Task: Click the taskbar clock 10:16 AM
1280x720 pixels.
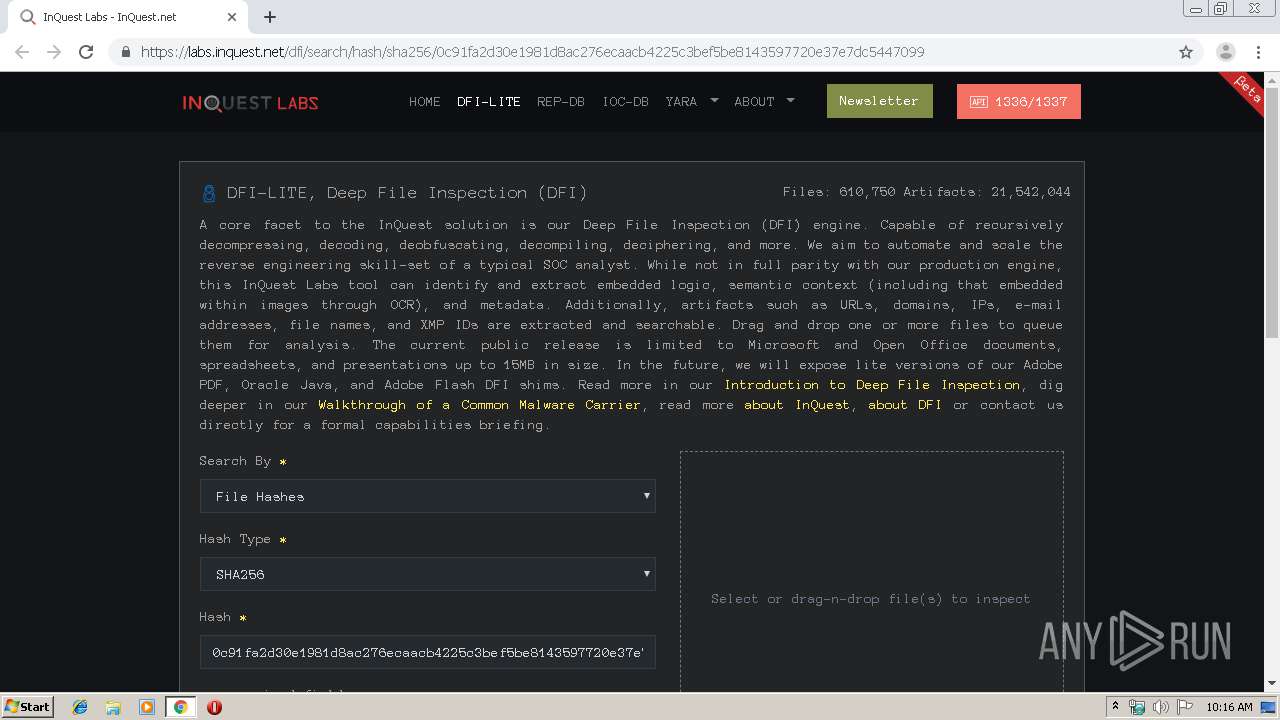Action: [1229, 707]
